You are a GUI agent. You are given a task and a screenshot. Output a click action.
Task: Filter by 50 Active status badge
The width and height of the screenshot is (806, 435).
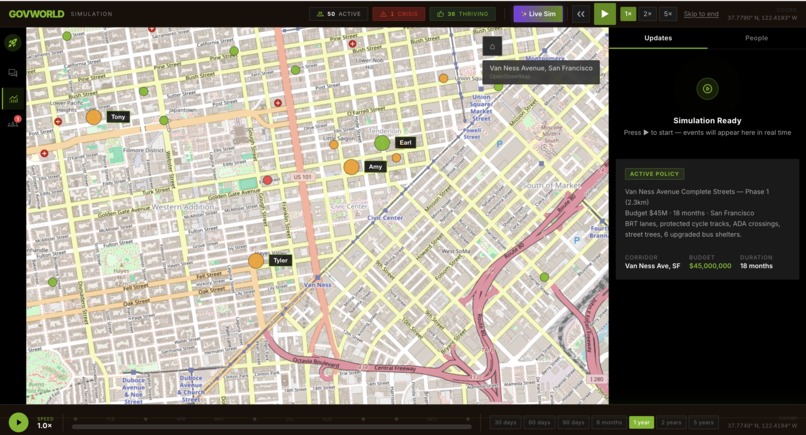338,14
